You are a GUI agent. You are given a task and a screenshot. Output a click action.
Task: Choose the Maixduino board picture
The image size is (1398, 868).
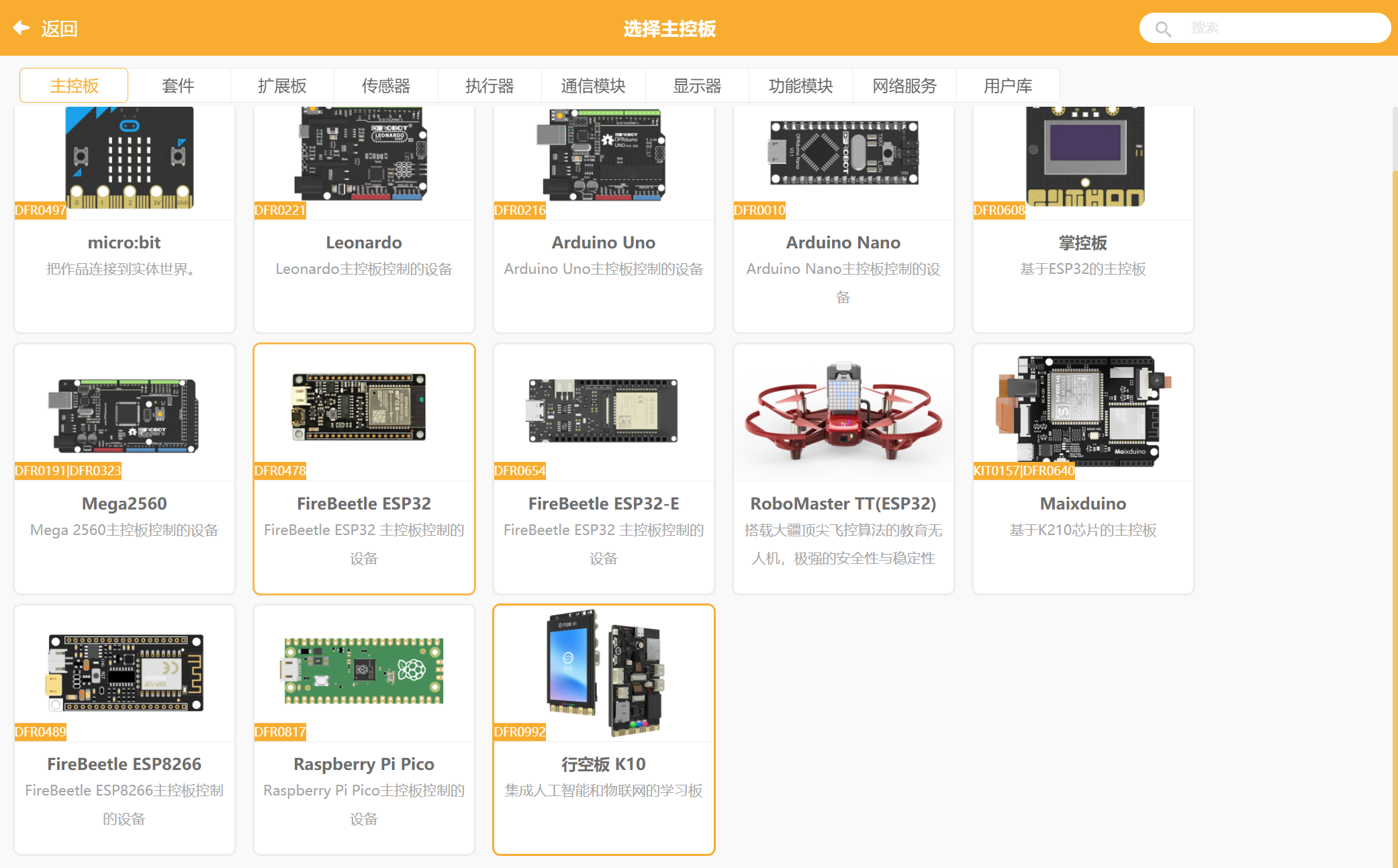coord(1082,411)
